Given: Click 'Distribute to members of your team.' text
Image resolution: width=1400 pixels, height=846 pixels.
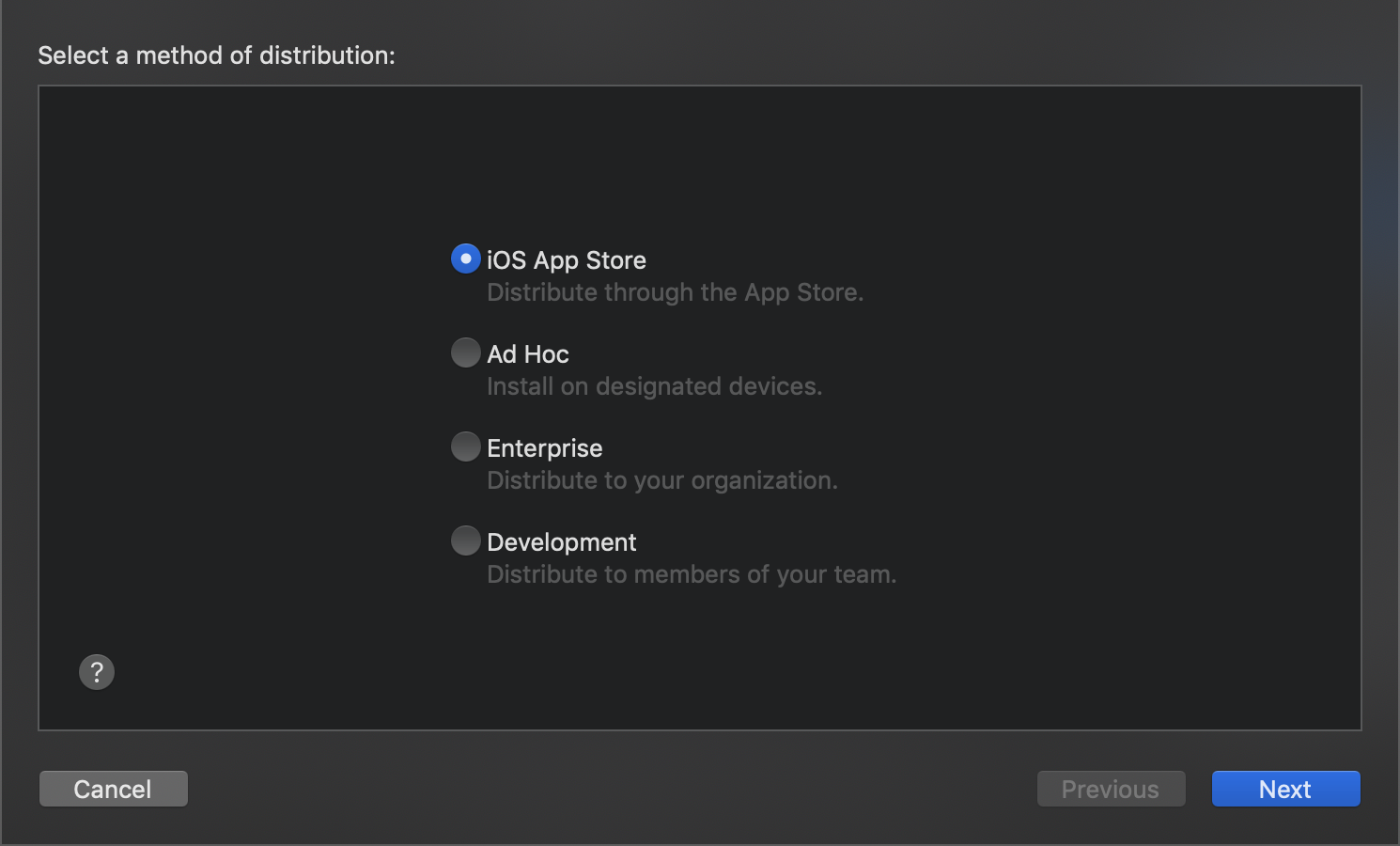Looking at the screenshot, I should pos(692,574).
